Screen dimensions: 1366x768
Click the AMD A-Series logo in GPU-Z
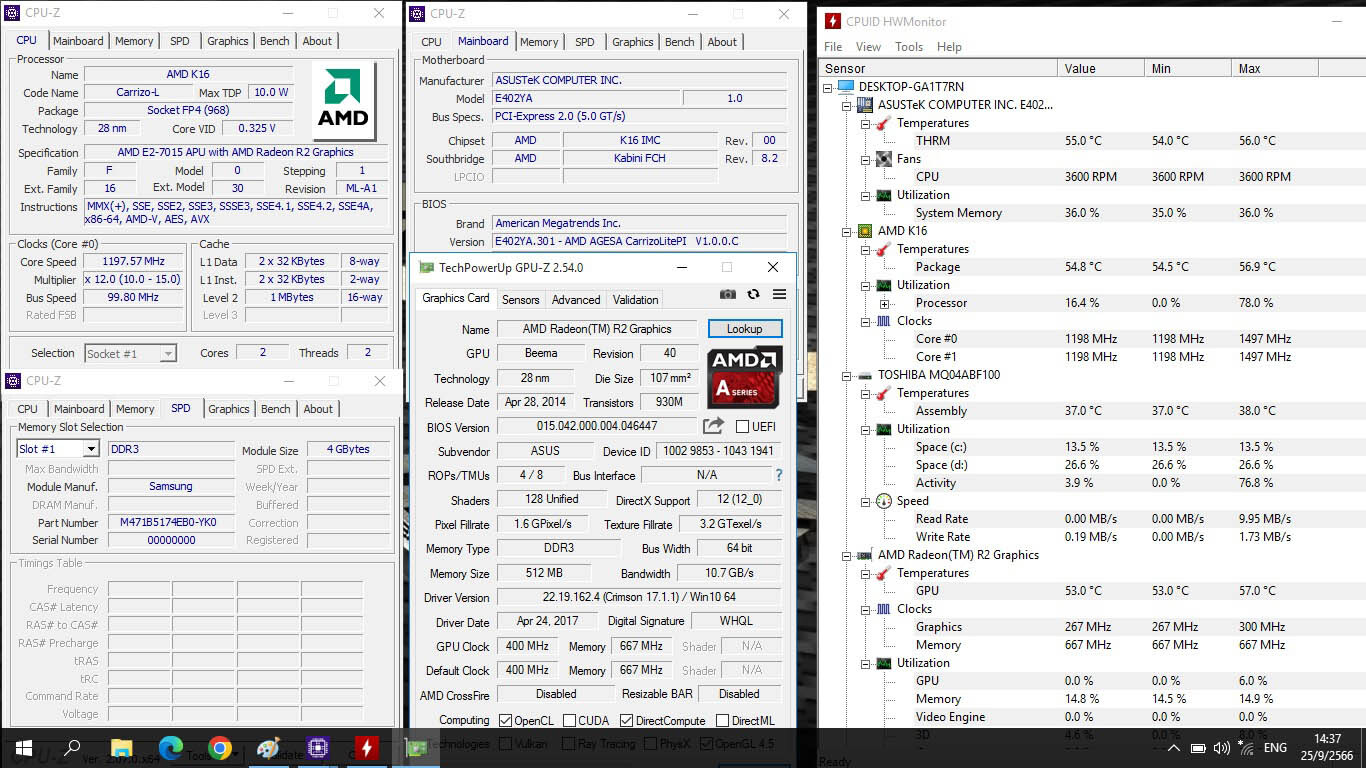point(744,378)
